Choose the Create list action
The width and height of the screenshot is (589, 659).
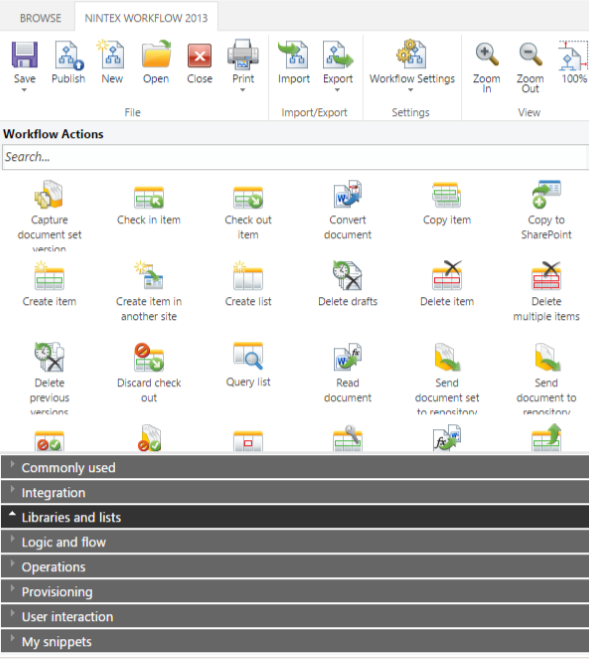(248, 284)
